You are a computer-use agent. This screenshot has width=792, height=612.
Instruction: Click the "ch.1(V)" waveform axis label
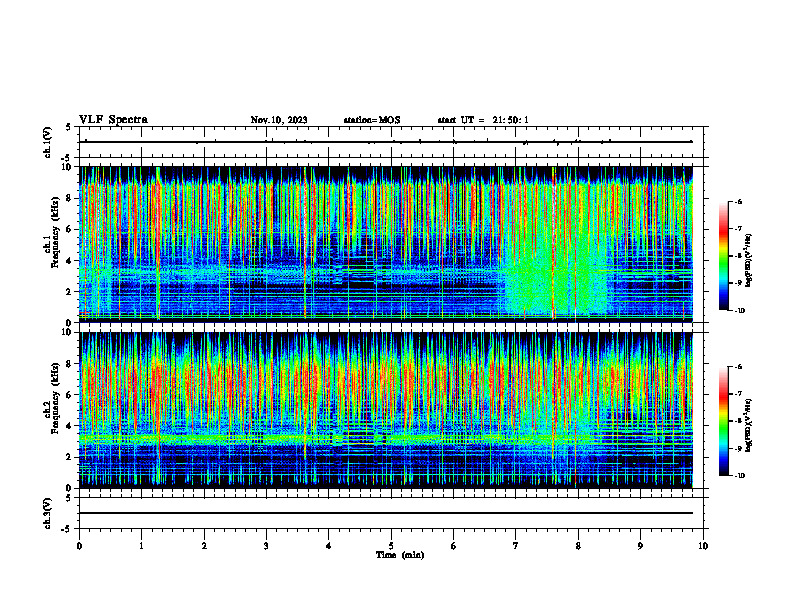[48, 142]
